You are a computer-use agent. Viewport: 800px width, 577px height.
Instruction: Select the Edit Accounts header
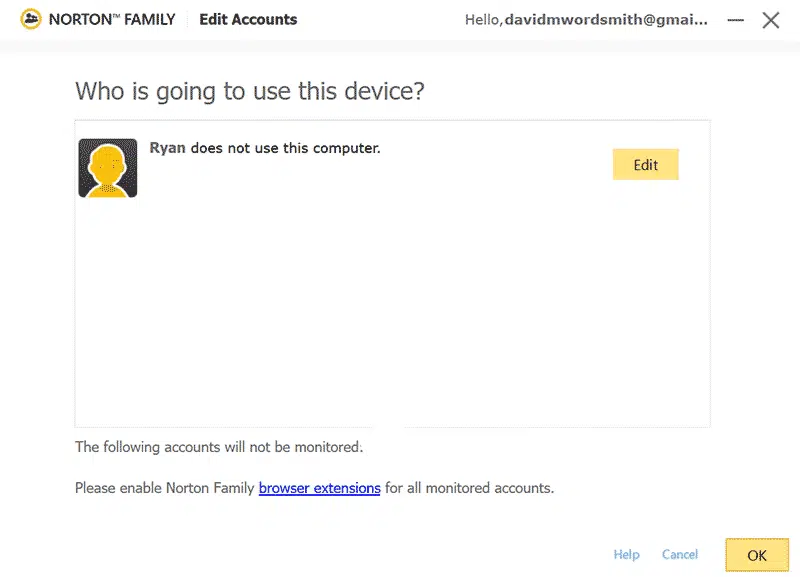(x=248, y=19)
